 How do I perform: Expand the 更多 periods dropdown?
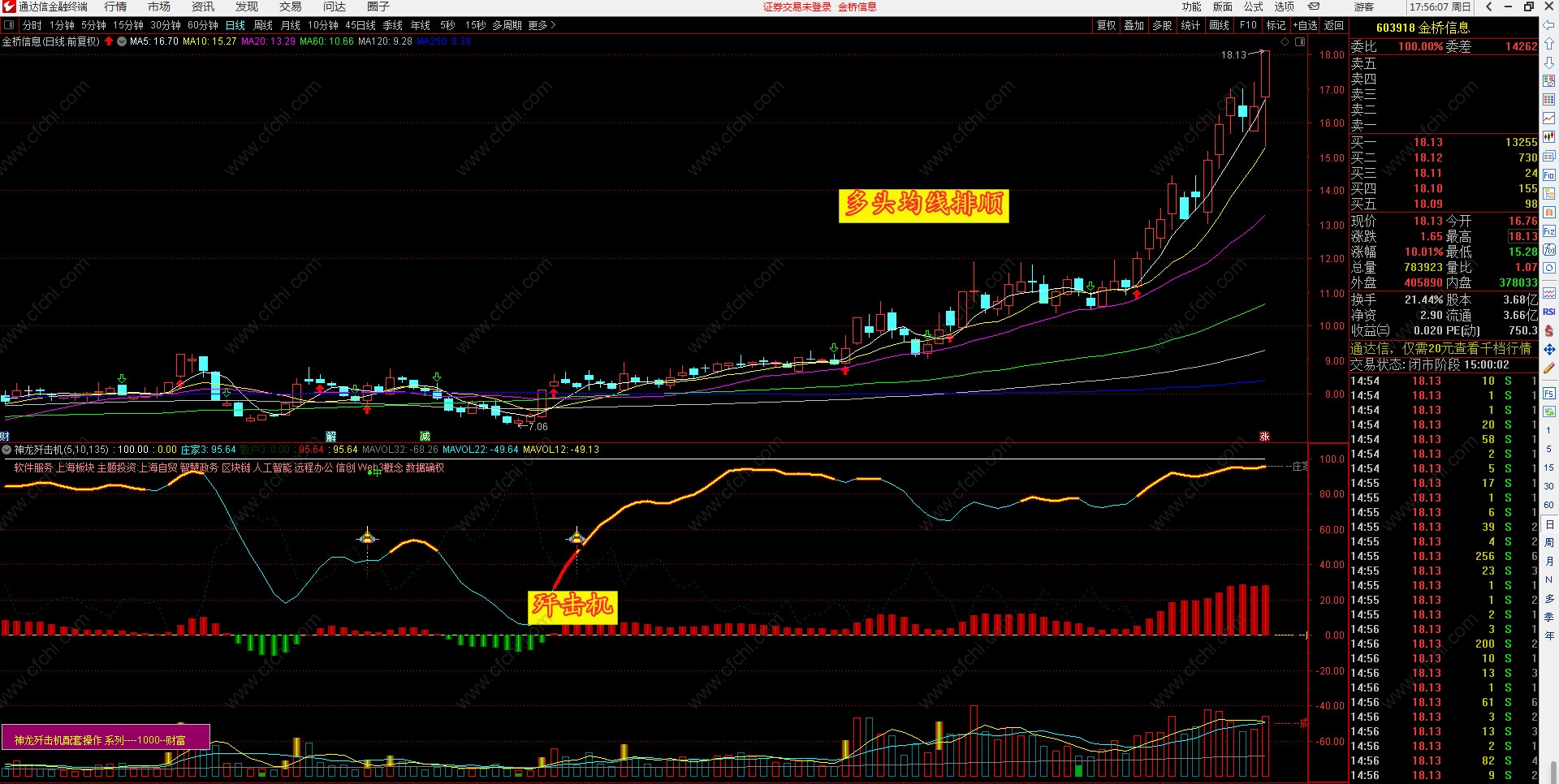(x=542, y=25)
